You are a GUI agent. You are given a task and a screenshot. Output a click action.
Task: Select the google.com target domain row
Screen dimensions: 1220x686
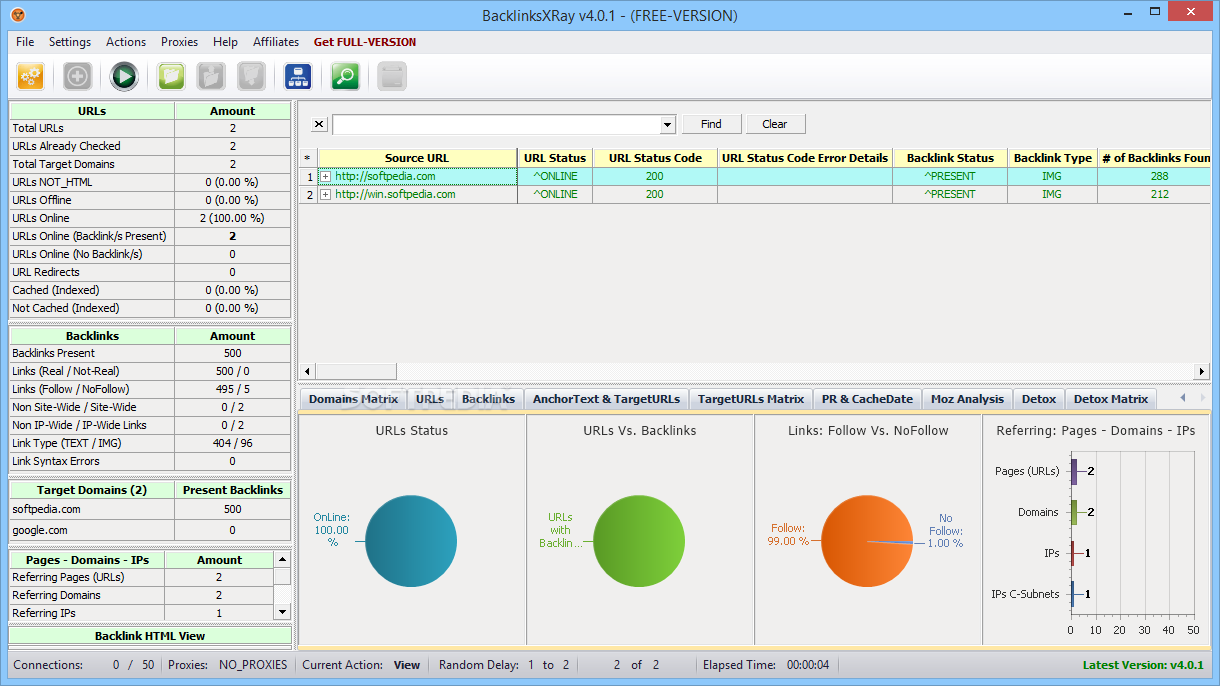[150, 530]
